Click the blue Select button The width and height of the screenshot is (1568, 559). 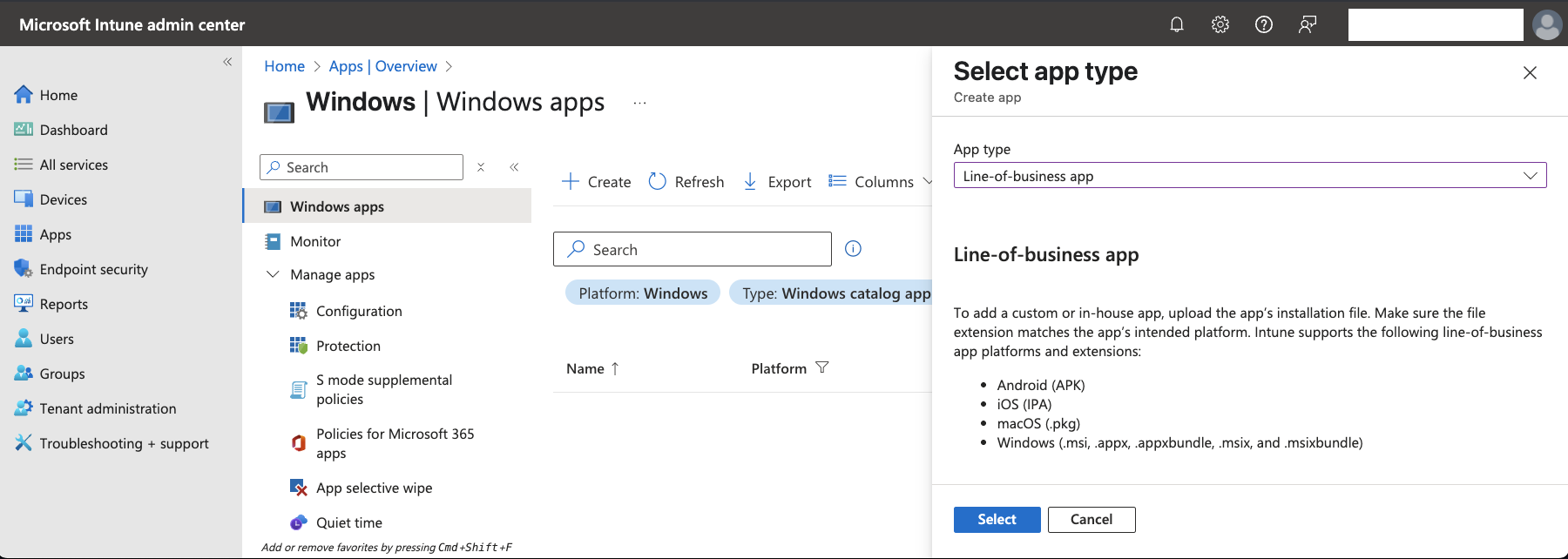[997, 520]
